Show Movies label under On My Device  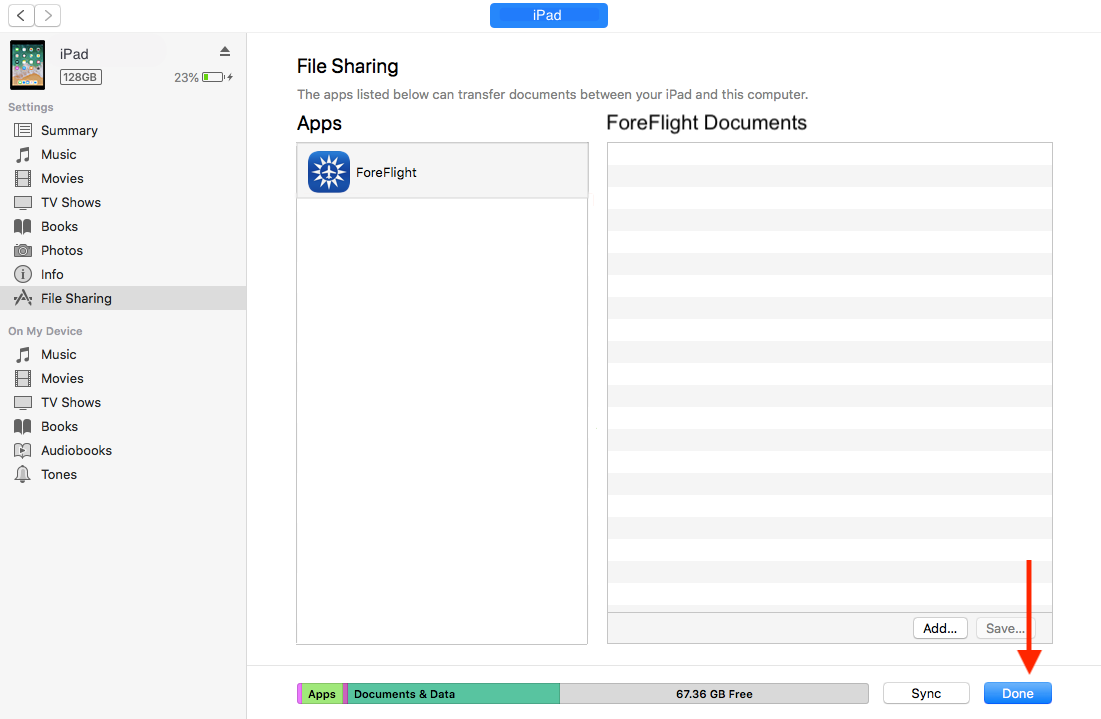click(x=62, y=378)
